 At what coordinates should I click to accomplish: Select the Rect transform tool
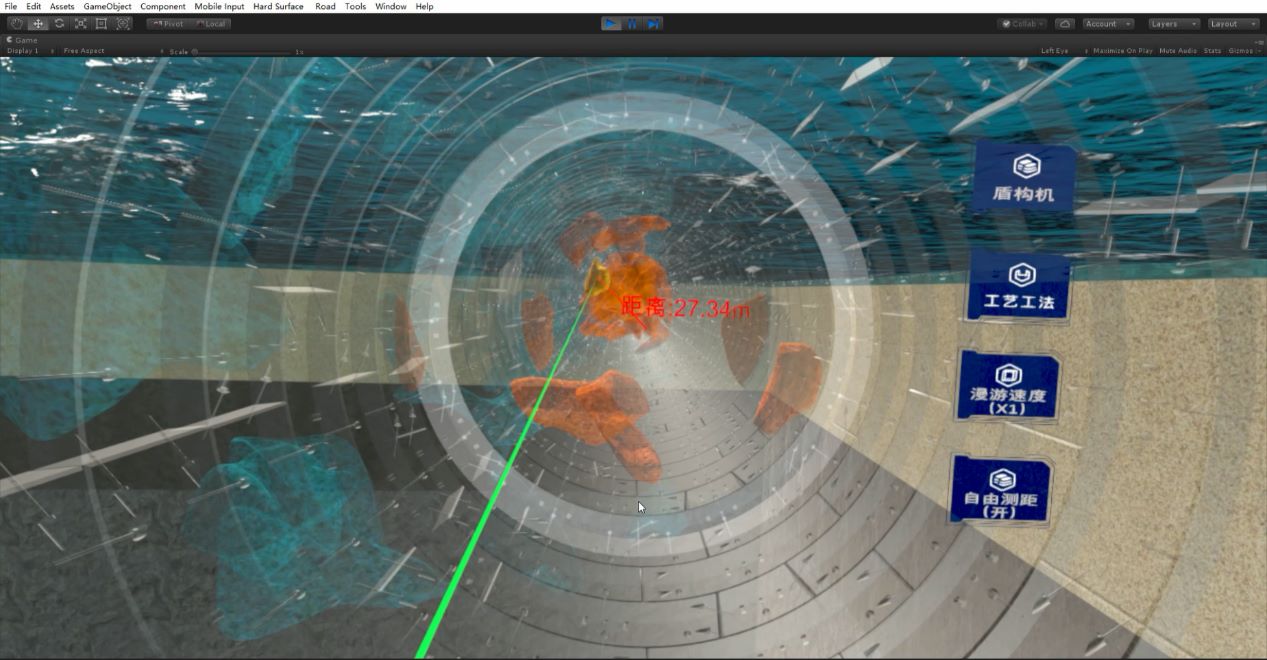[101, 23]
